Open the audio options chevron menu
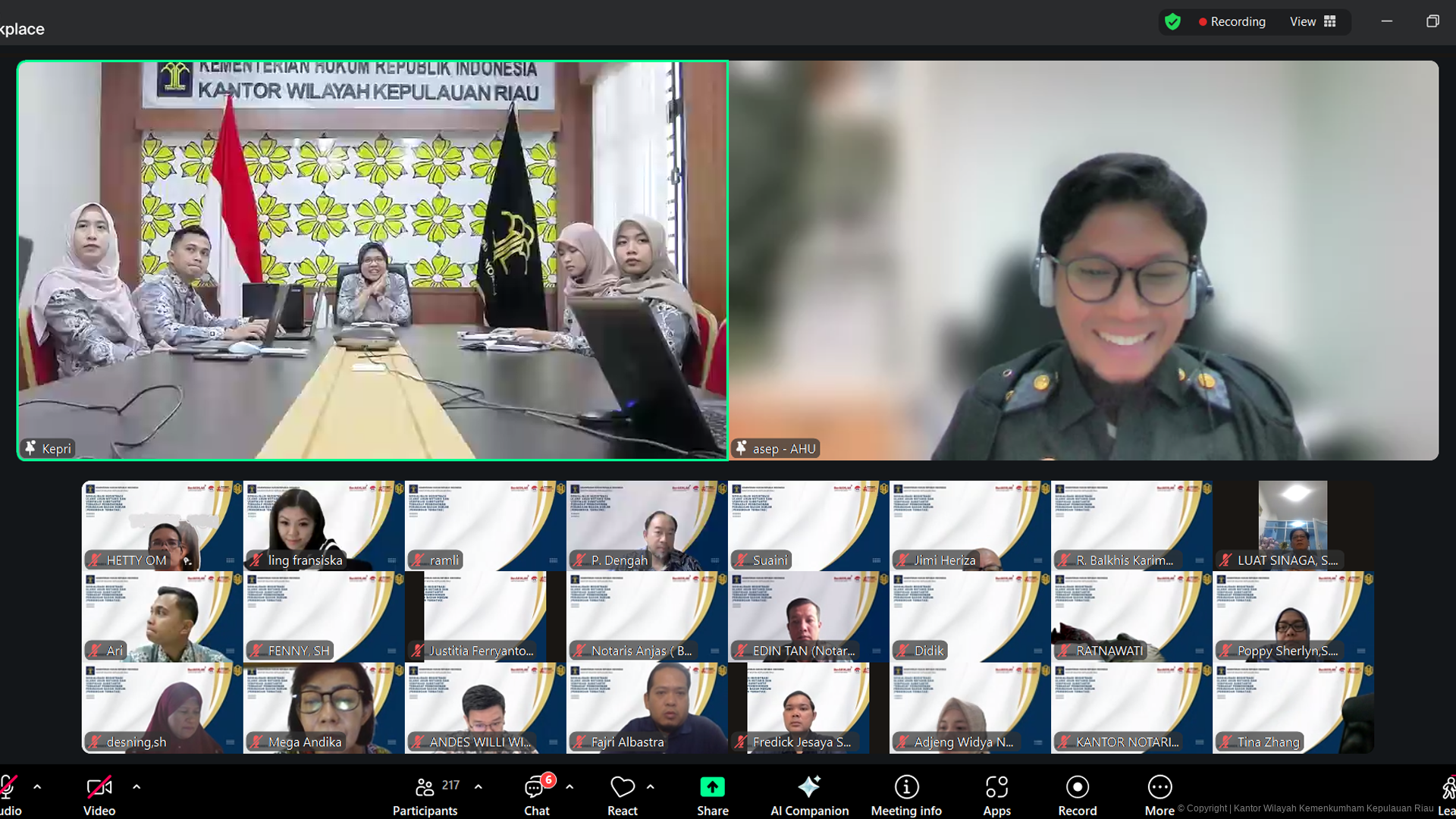This screenshot has height=819, width=1456. pos(38,787)
